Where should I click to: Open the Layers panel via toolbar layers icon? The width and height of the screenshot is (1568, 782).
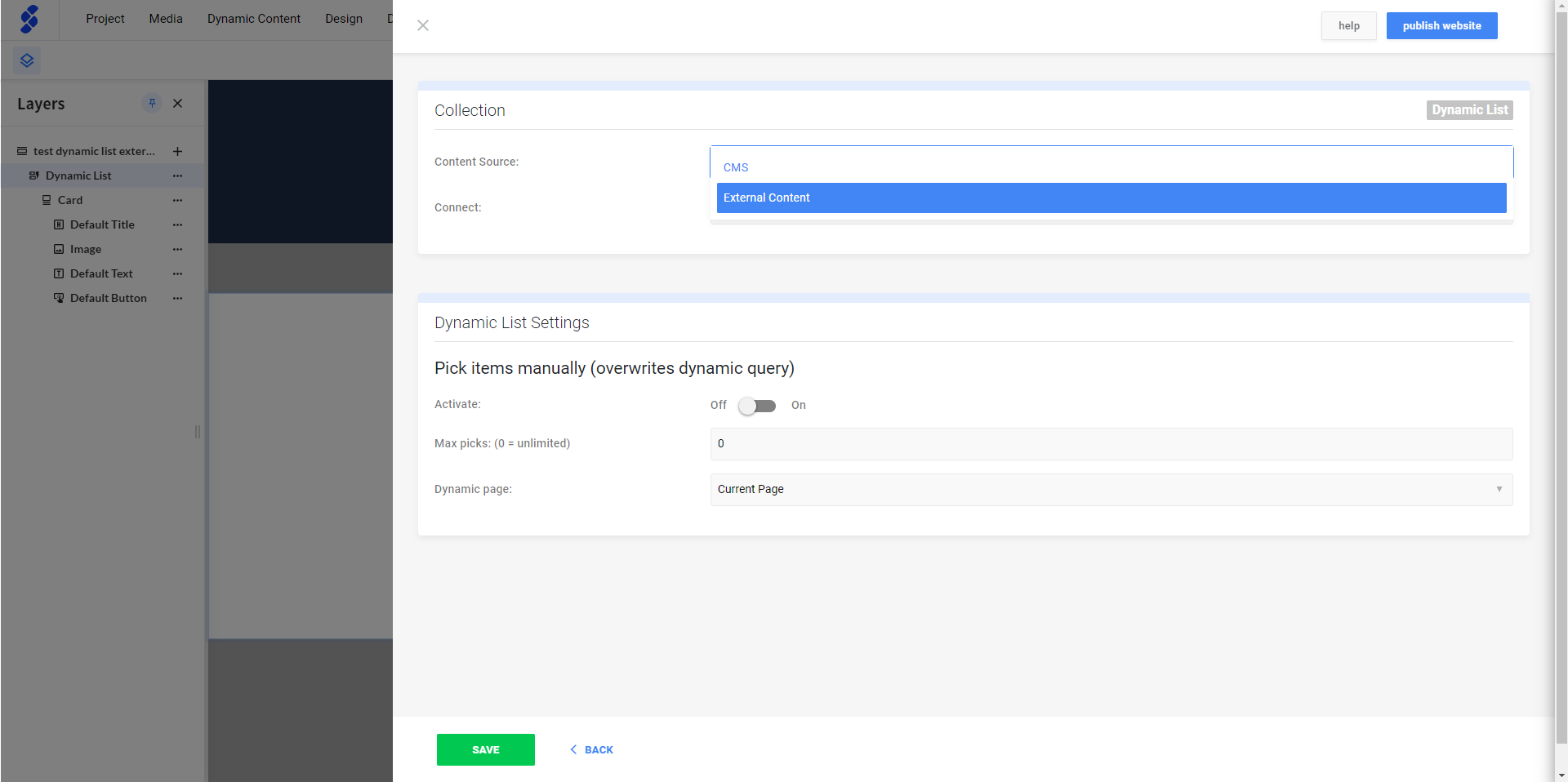(26, 60)
